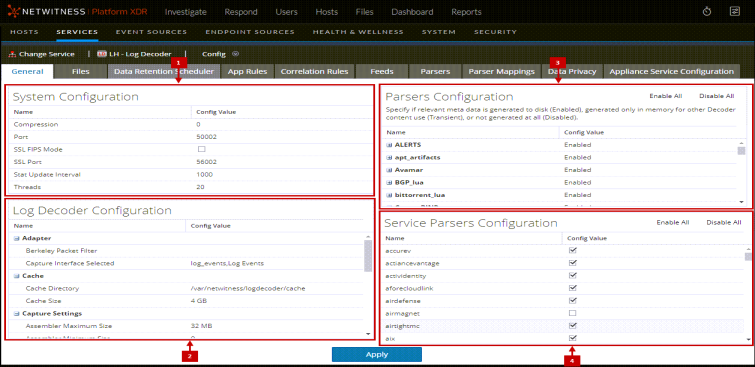The width and height of the screenshot is (755, 367).
Task: Click the Log Decoder Configuration scrollbar thumb
Action: click(x=368, y=256)
